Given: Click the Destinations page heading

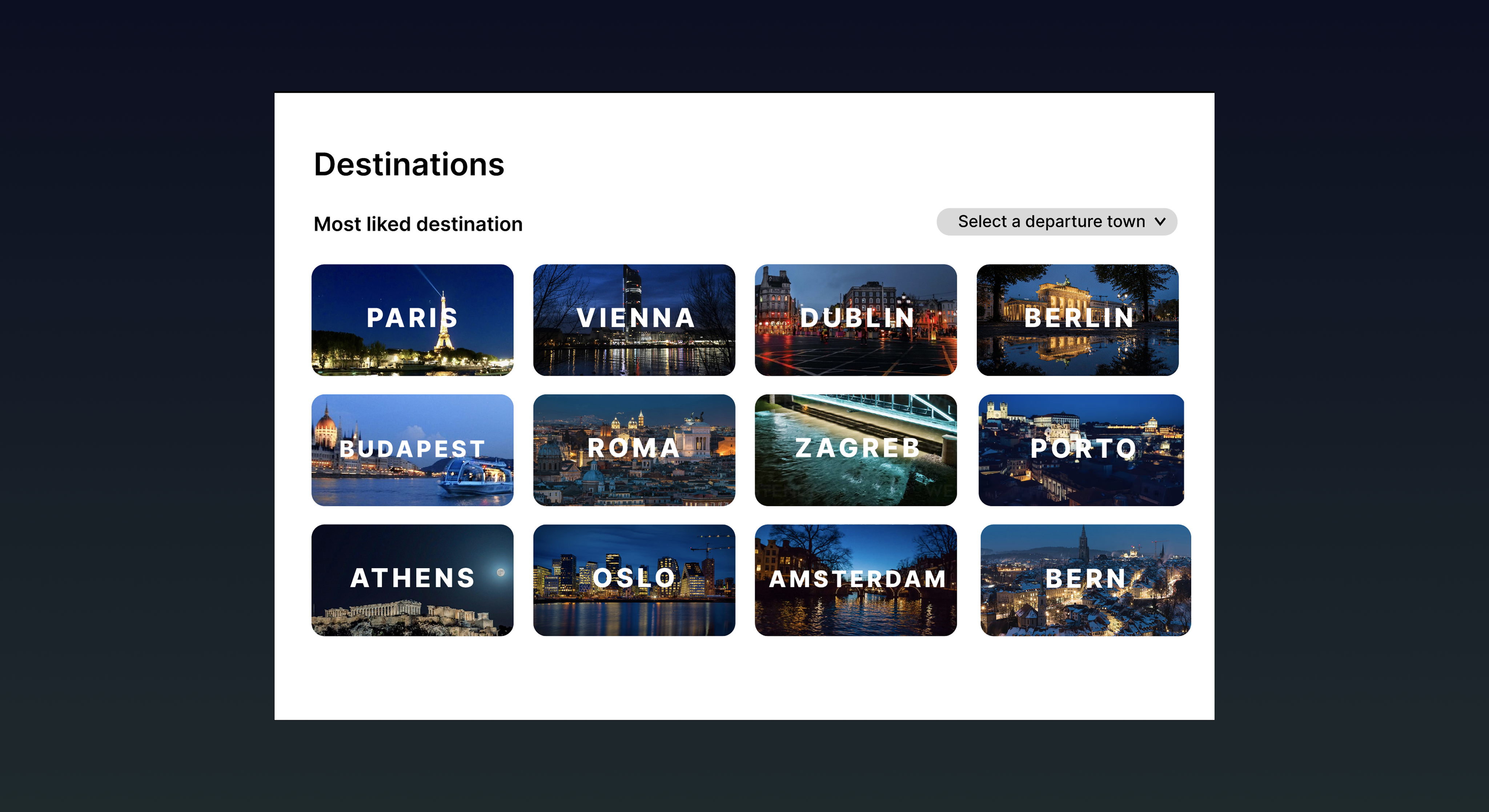Looking at the screenshot, I should pyautogui.click(x=409, y=165).
